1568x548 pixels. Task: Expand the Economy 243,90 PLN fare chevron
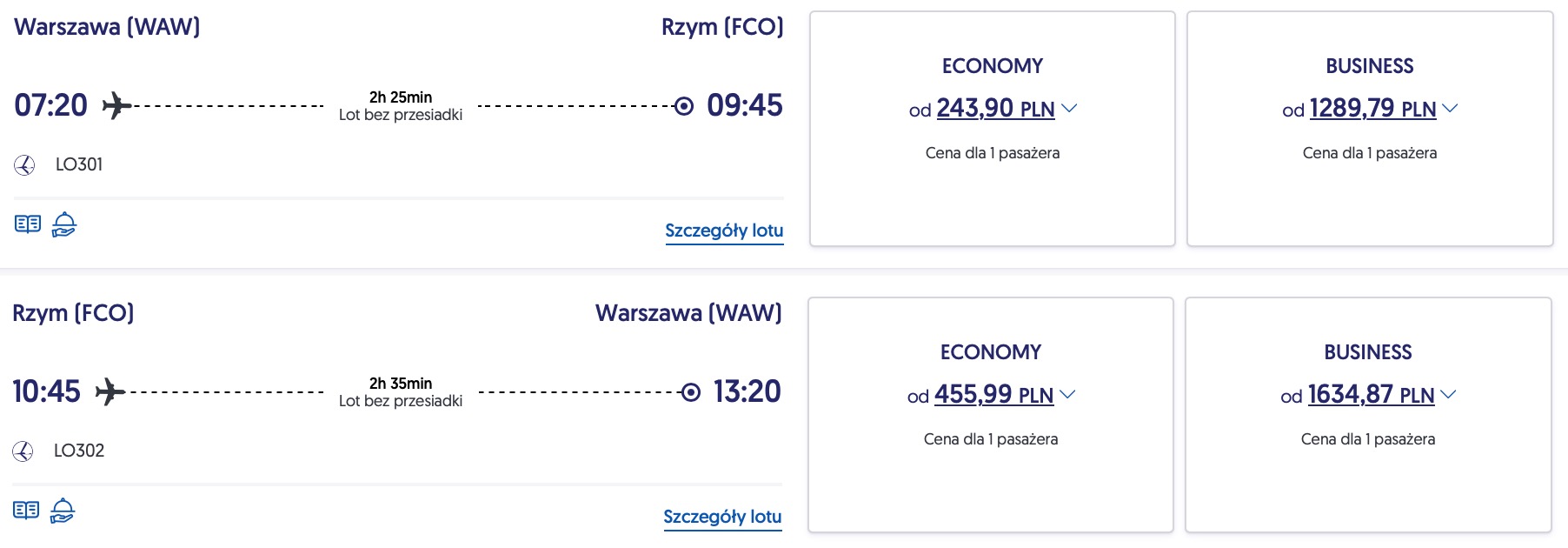[1070, 109]
